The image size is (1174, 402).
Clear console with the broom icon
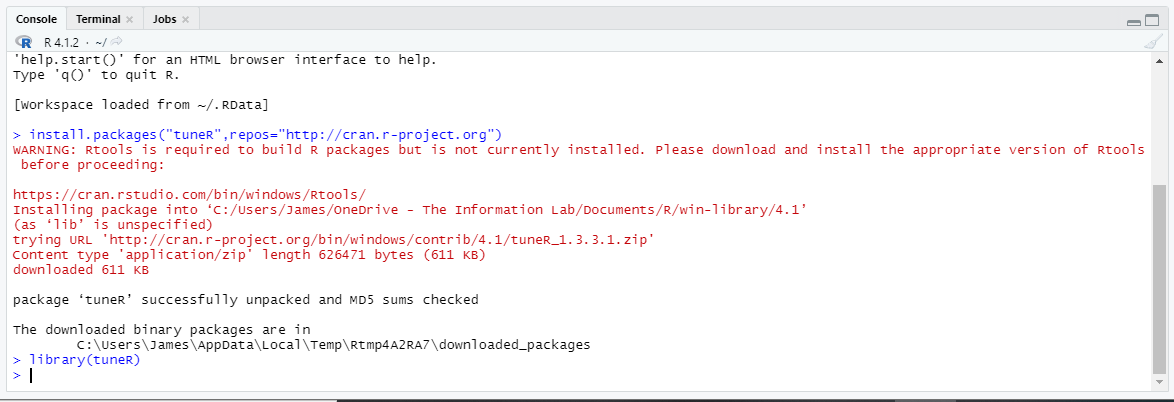pos(1153,42)
